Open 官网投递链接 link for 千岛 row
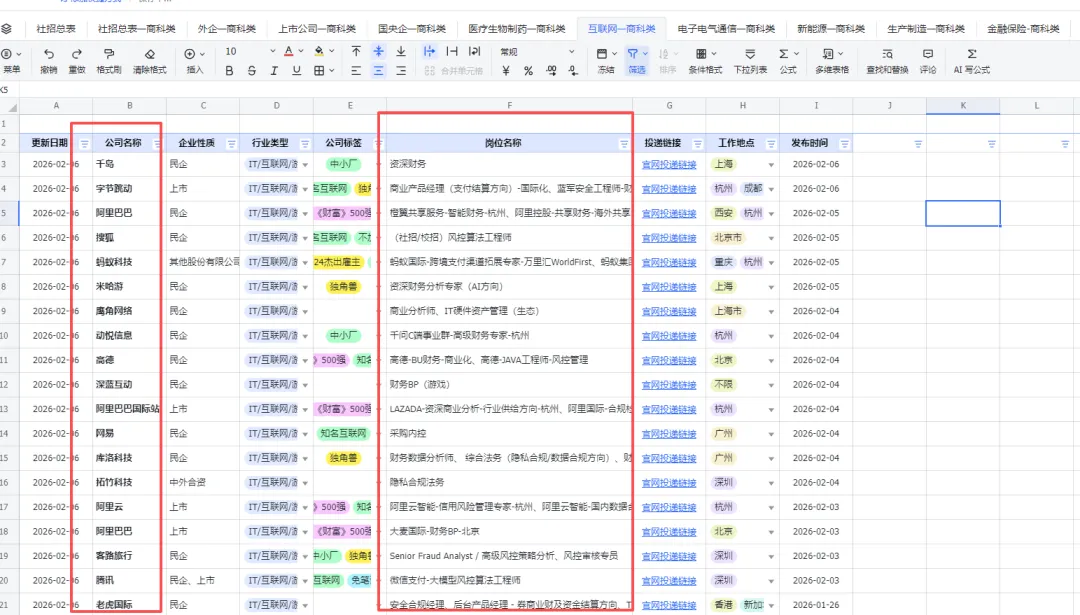This screenshot has height=615, width=1080. coord(669,165)
